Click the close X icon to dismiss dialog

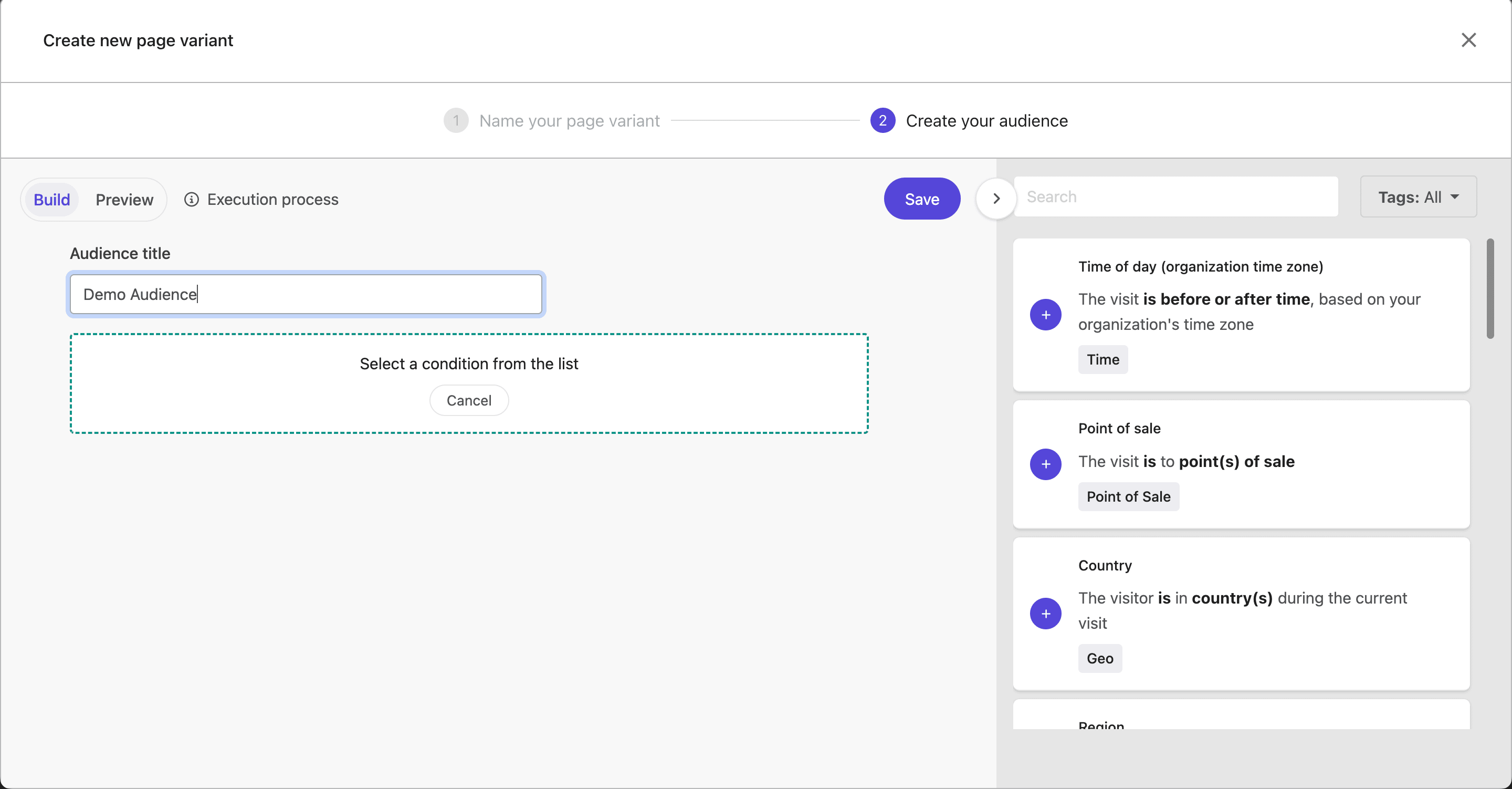click(x=1470, y=41)
